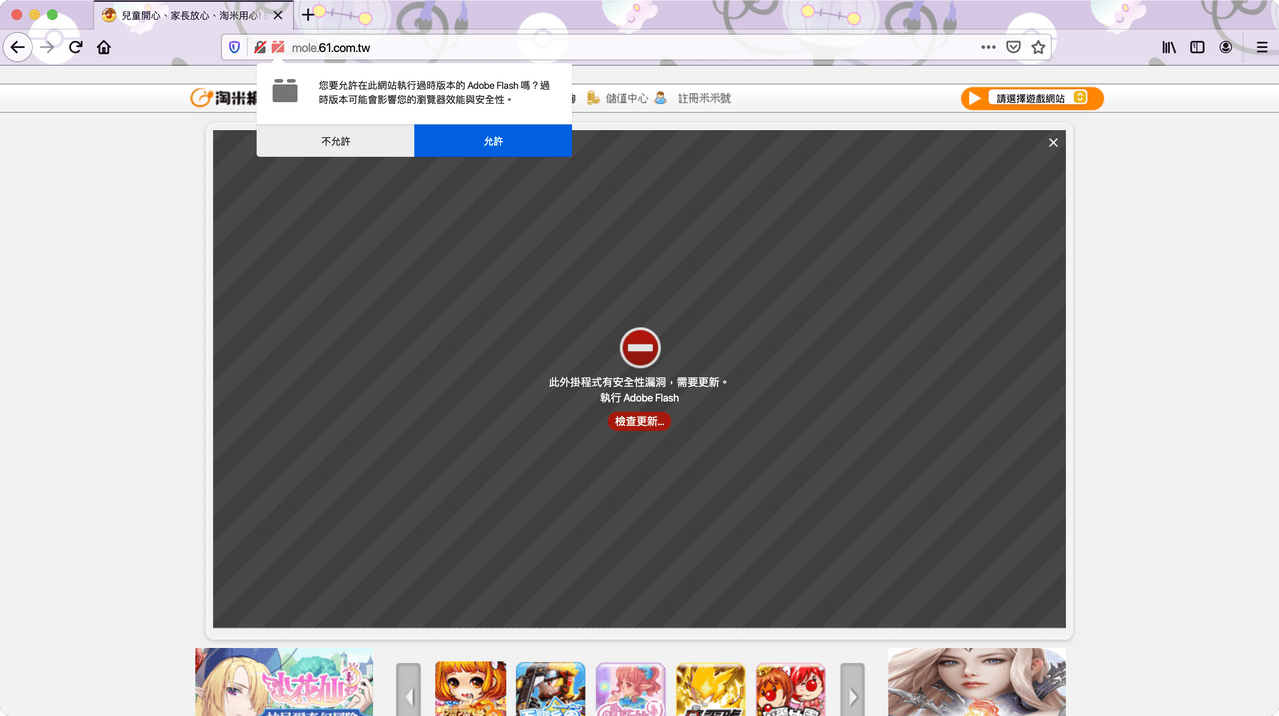Click the crossed-out lock site info icon

coord(260,47)
